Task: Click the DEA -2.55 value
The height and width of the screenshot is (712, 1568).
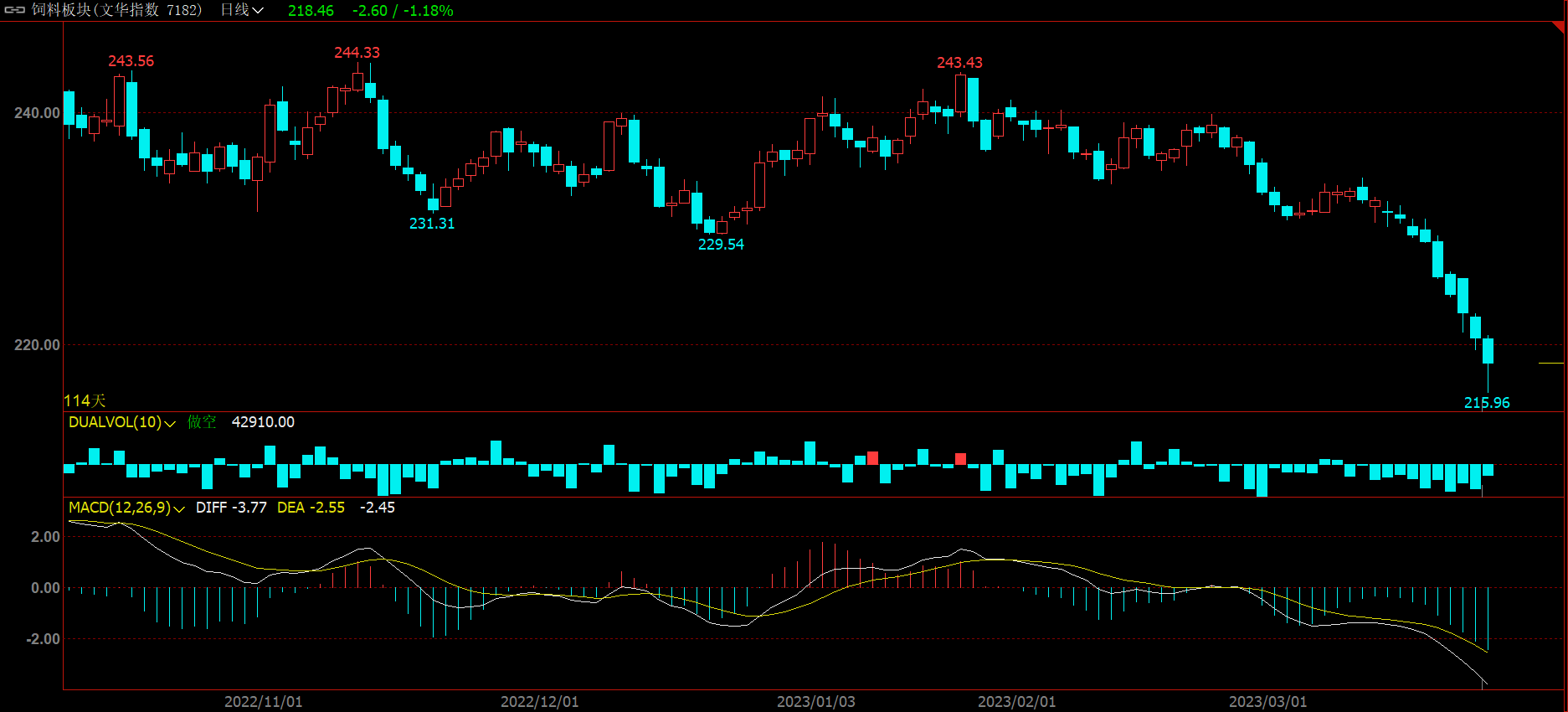Action: click(x=311, y=508)
